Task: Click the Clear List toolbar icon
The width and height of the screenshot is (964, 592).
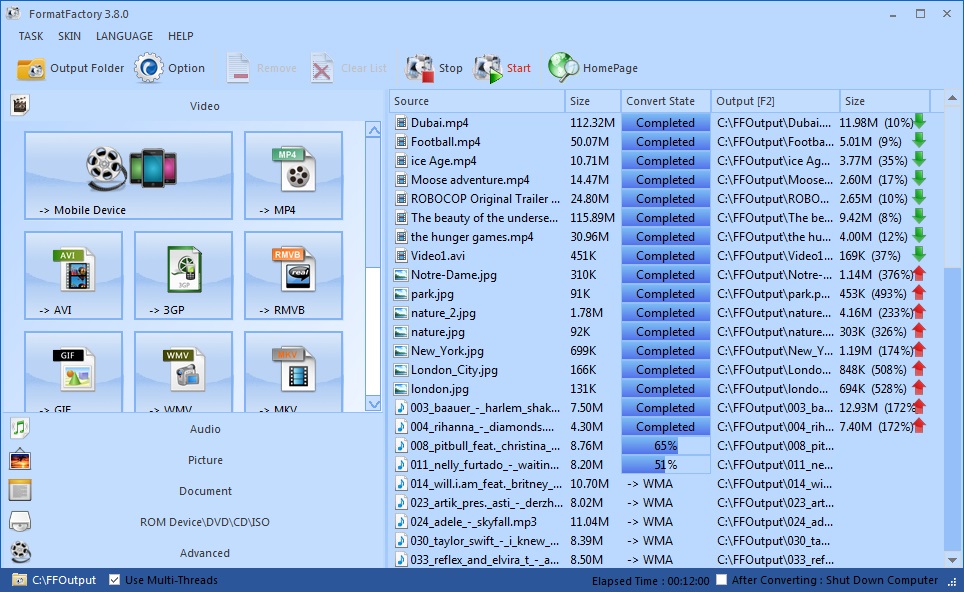Action: [322, 68]
